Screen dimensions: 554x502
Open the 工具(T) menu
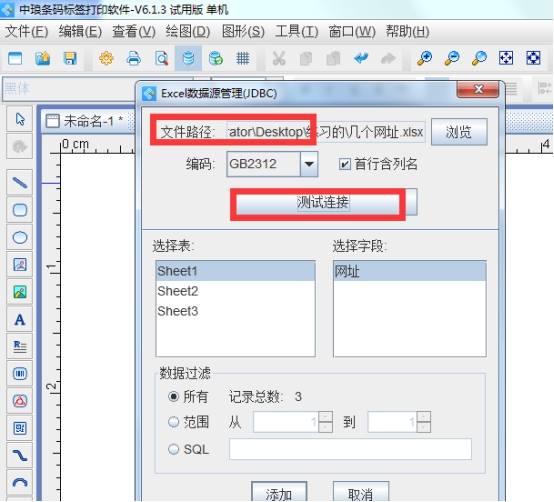click(x=297, y=31)
